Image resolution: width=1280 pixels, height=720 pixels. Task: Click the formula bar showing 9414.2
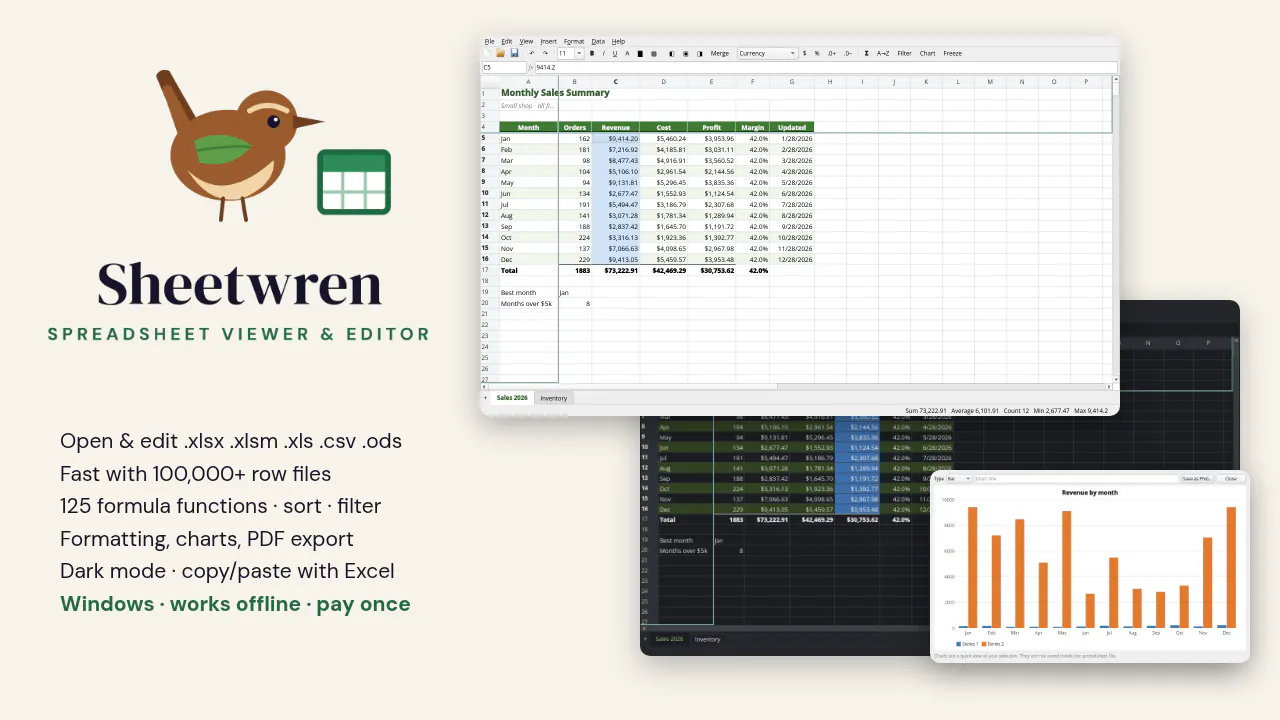(825, 67)
